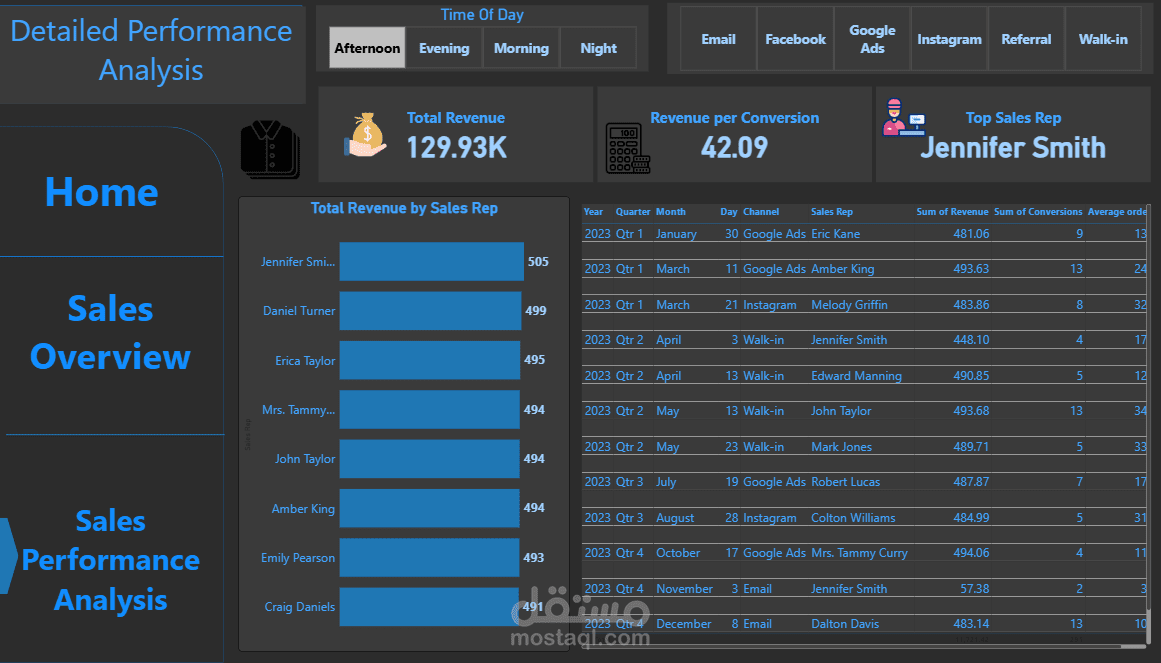The height and width of the screenshot is (663, 1161).
Task: Click the money bag revenue icon
Action: pyautogui.click(x=366, y=135)
